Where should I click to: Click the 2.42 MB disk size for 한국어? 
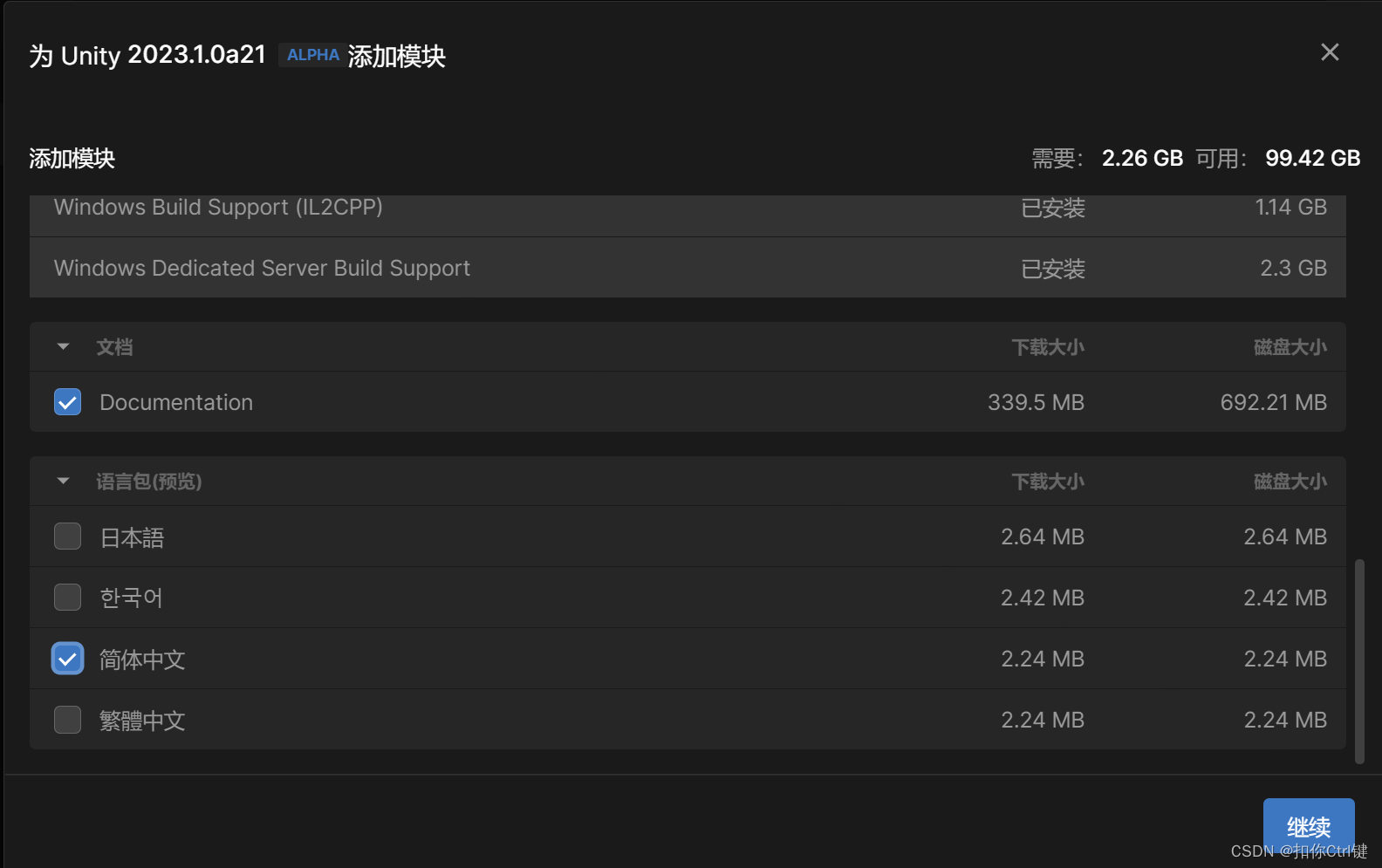point(1285,598)
